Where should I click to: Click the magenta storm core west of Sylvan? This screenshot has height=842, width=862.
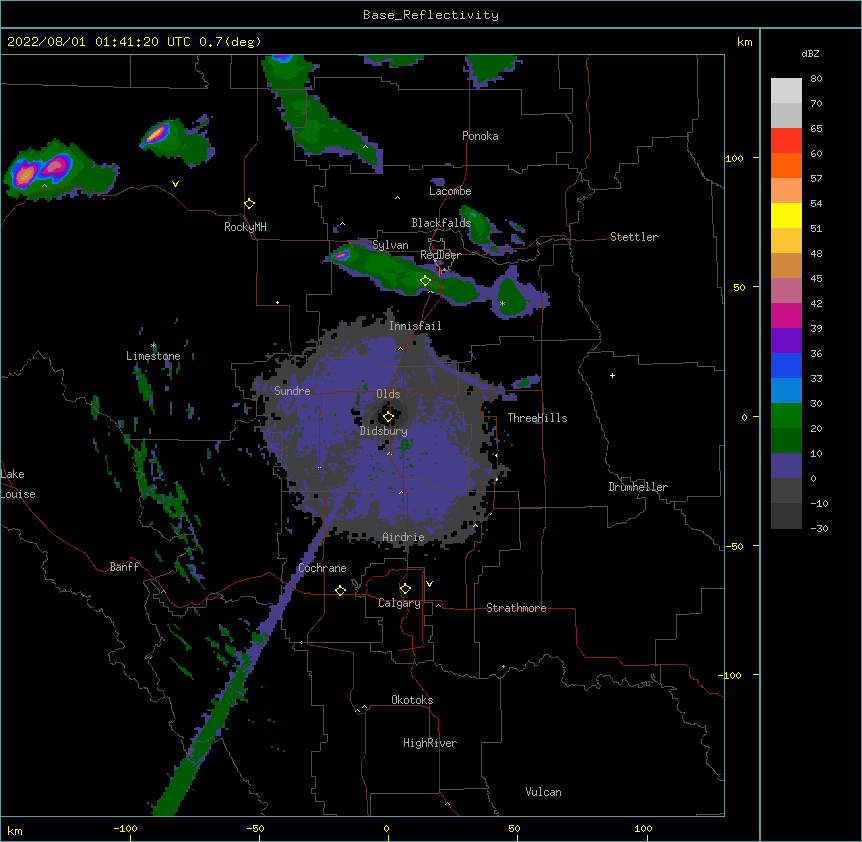click(341, 254)
